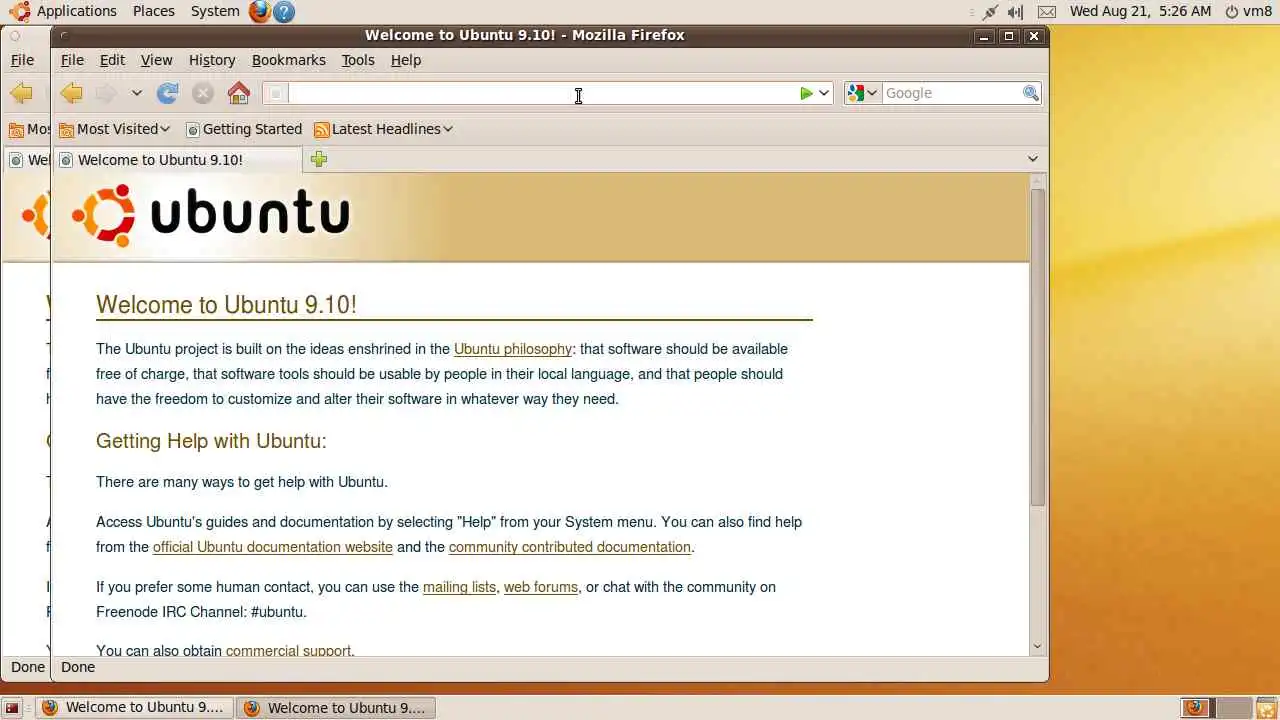Click the scrollbar up arrow

point(1037,181)
